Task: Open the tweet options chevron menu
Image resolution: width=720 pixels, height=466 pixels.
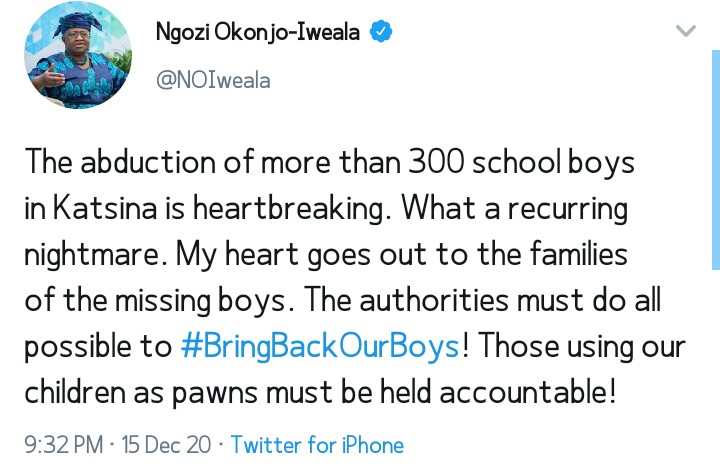Action: coord(686,32)
